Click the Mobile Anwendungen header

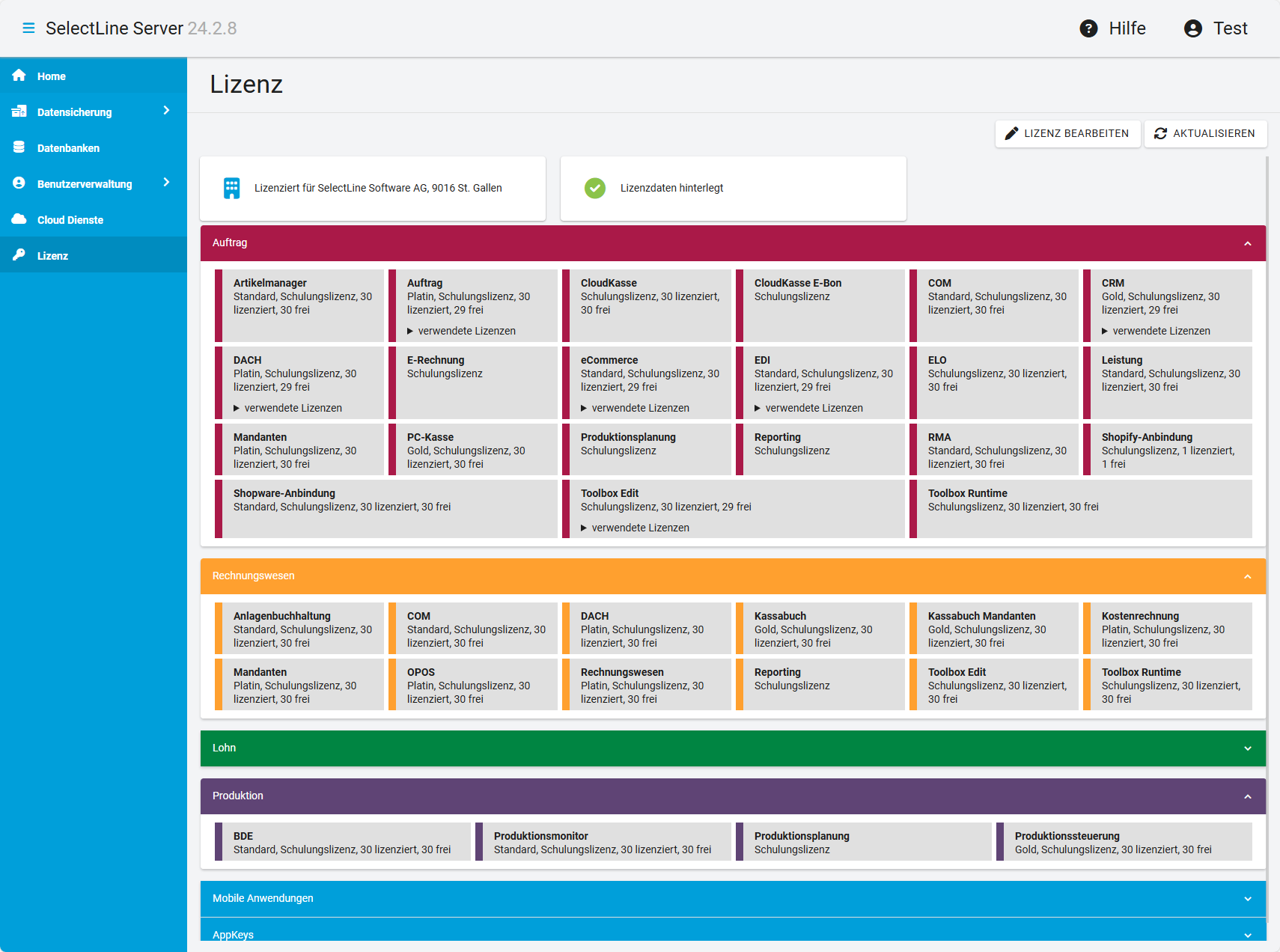(733, 899)
